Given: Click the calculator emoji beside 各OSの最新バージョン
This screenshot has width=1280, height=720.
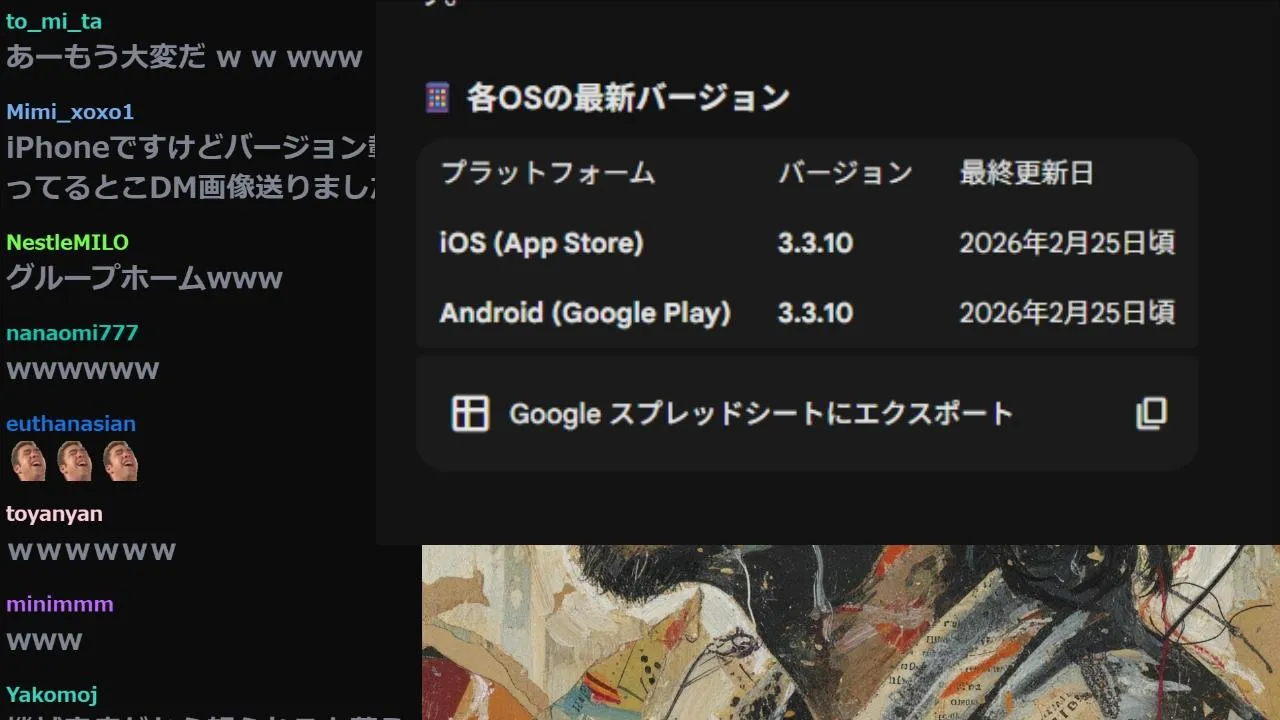Looking at the screenshot, I should (437, 98).
